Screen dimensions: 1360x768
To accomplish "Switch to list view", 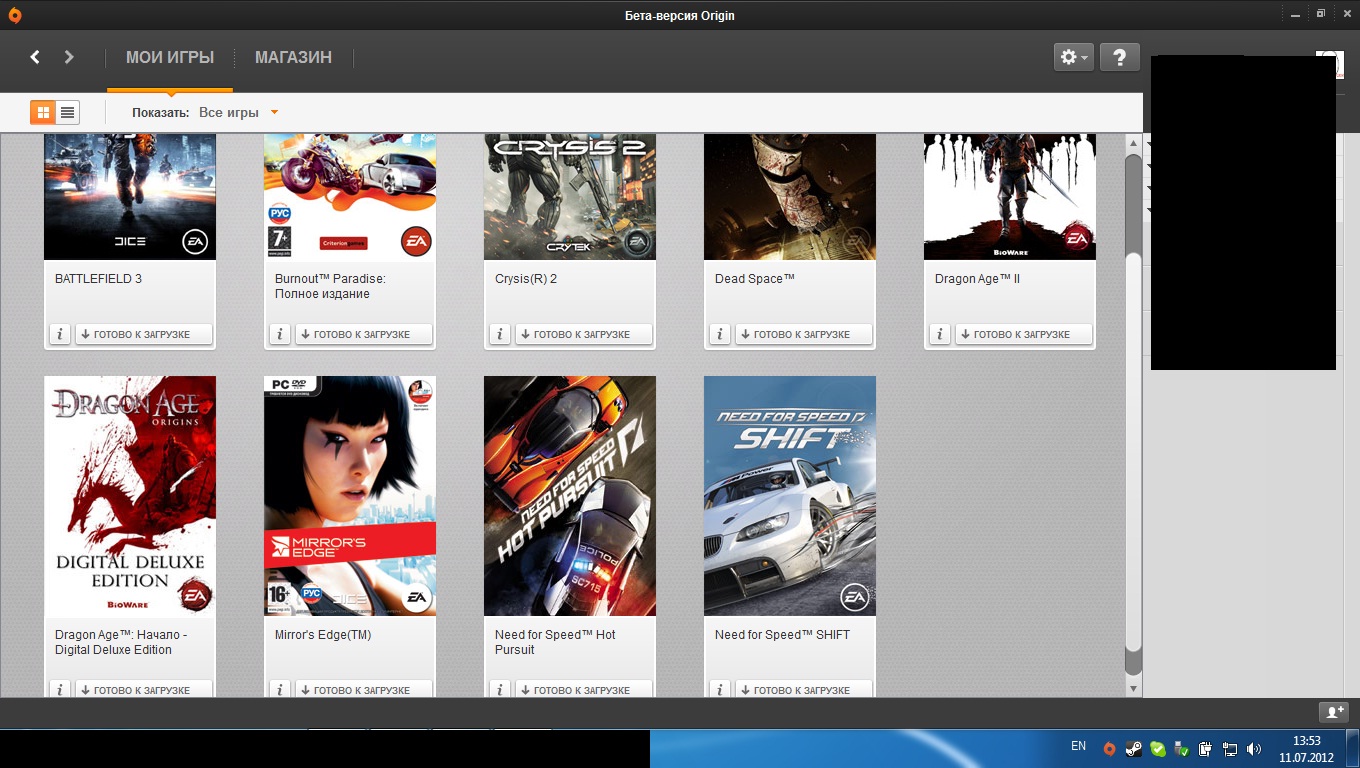I will click(x=67, y=112).
